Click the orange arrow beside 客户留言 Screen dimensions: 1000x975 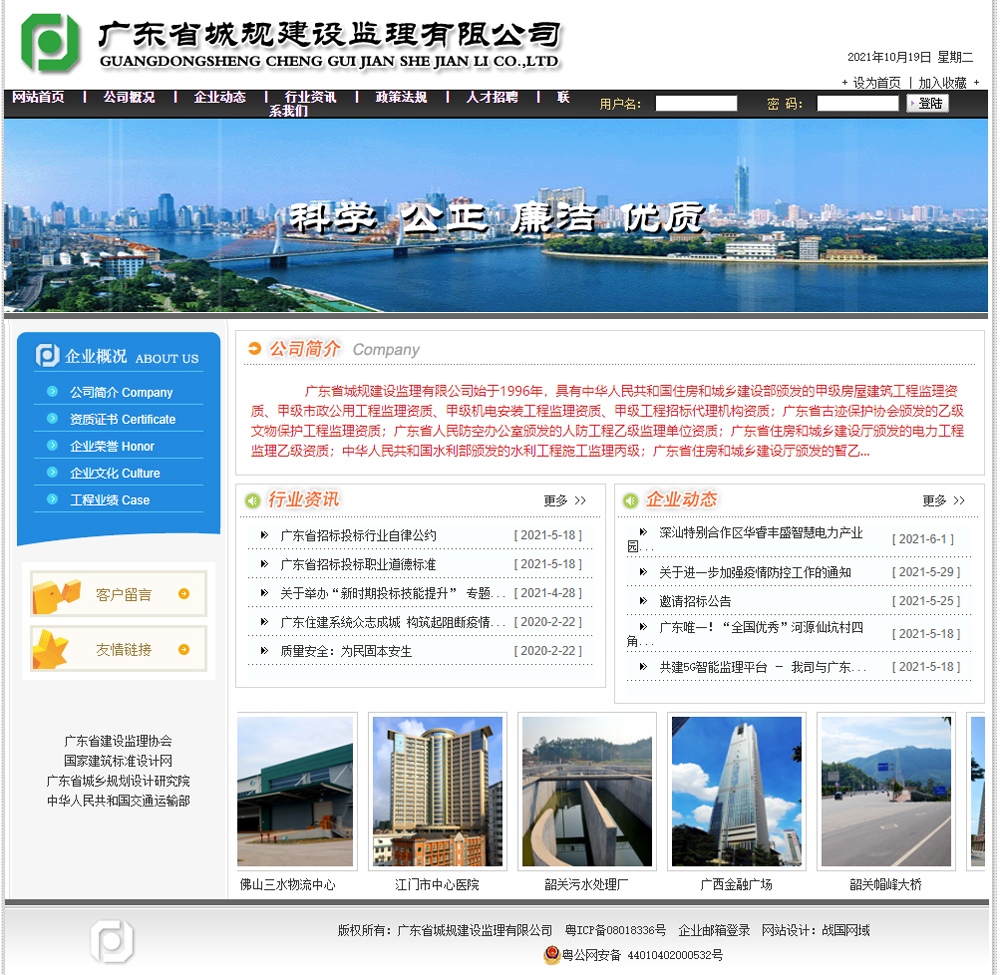tap(184, 594)
